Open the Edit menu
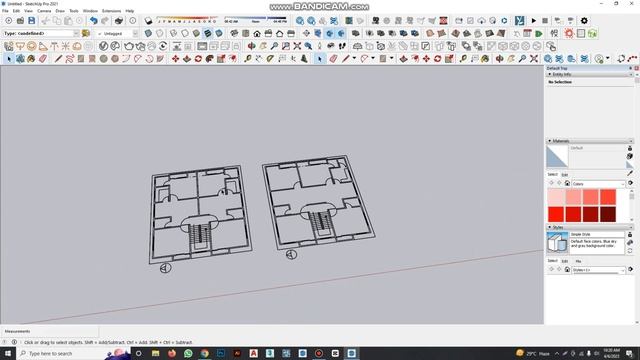The height and width of the screenshot is (360, 640). point(16,11)
